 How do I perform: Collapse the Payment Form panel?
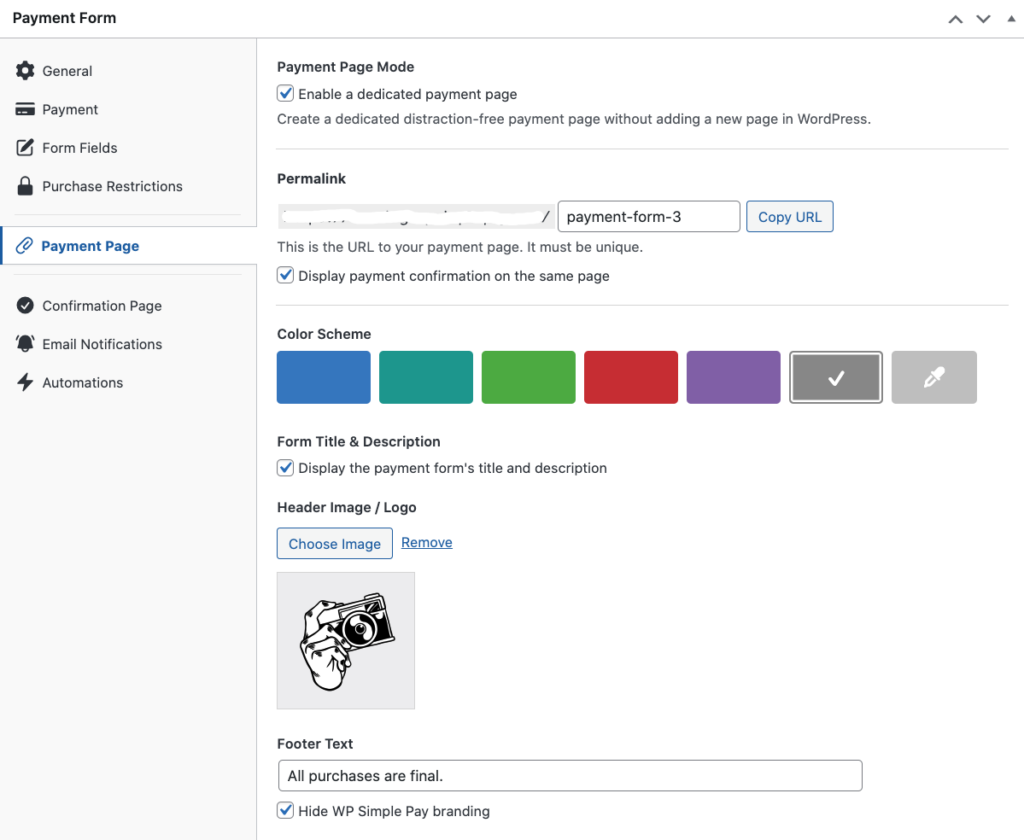point(1009,19)
